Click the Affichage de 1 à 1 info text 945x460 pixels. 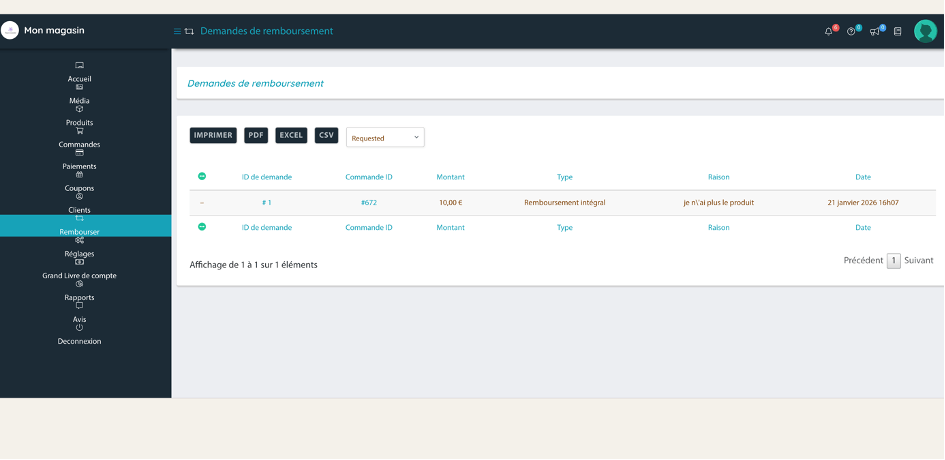click(x=253, y=265)
